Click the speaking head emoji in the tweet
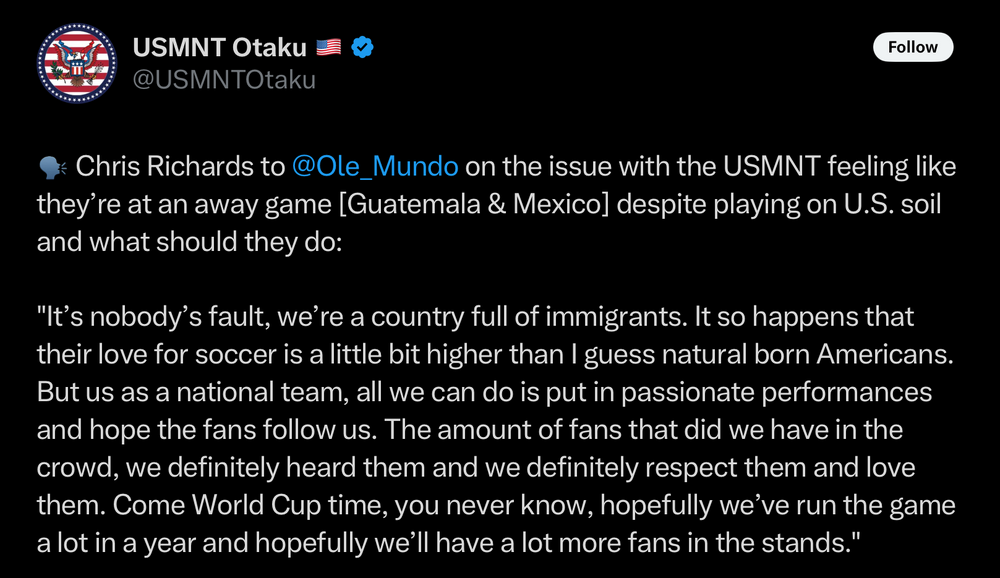The width and height of the screenshot is (1000, 578). pyautogui.click(x=53, y=167)
